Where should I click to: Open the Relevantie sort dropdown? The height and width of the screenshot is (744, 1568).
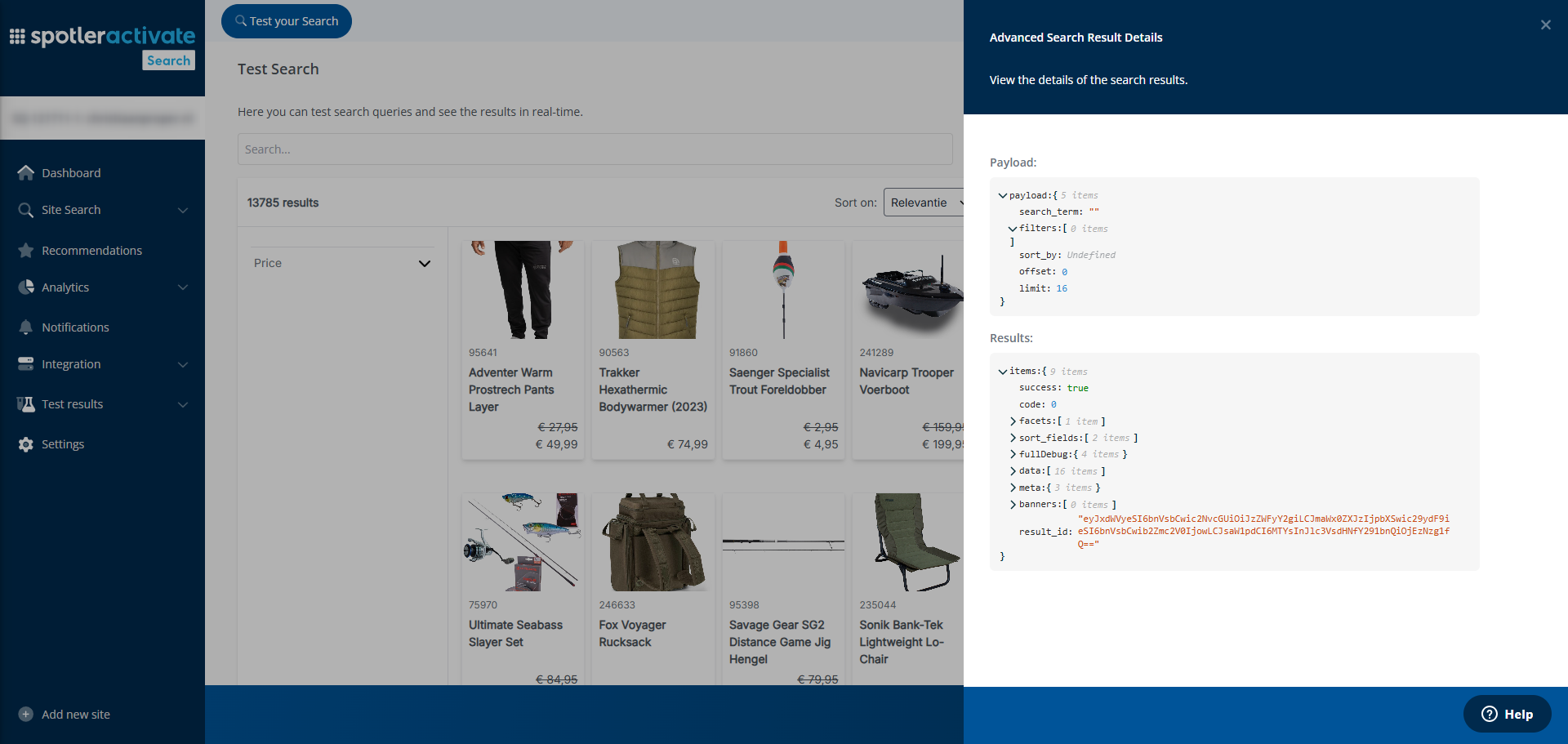(924, 203)
